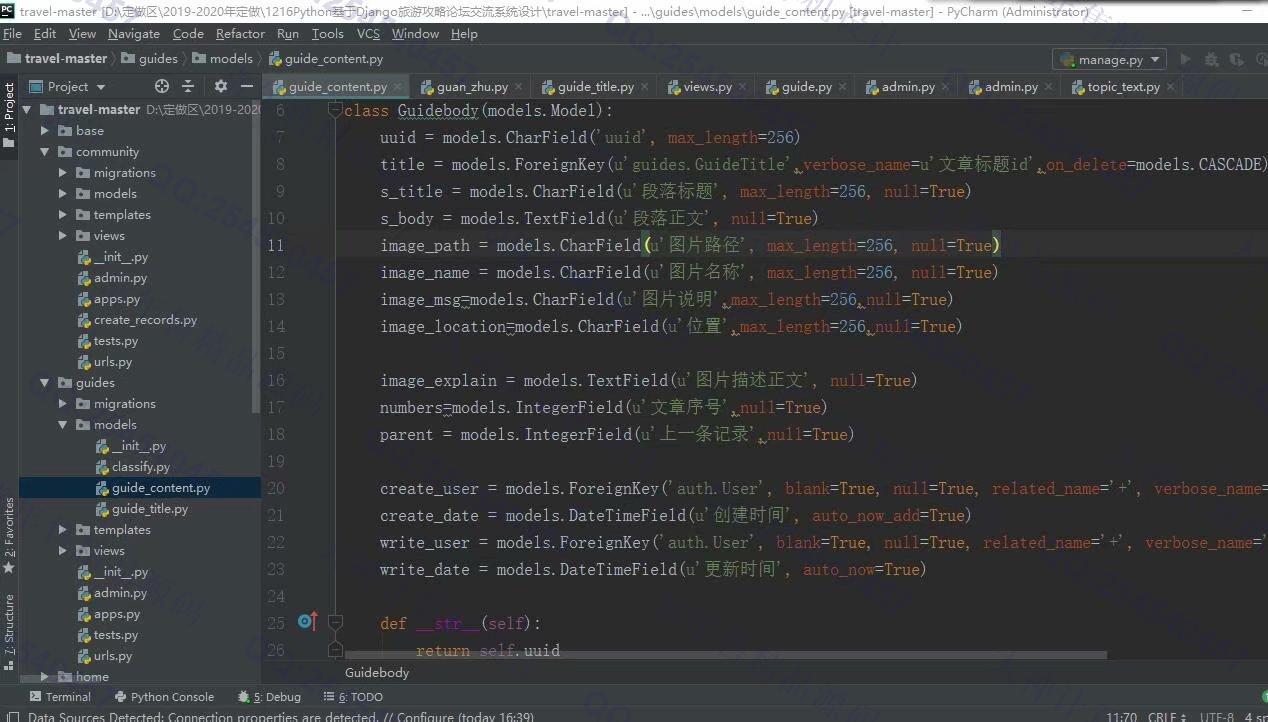1268x722 pixels.
Task: Open the Navigate menu
Action: [134, 33]
